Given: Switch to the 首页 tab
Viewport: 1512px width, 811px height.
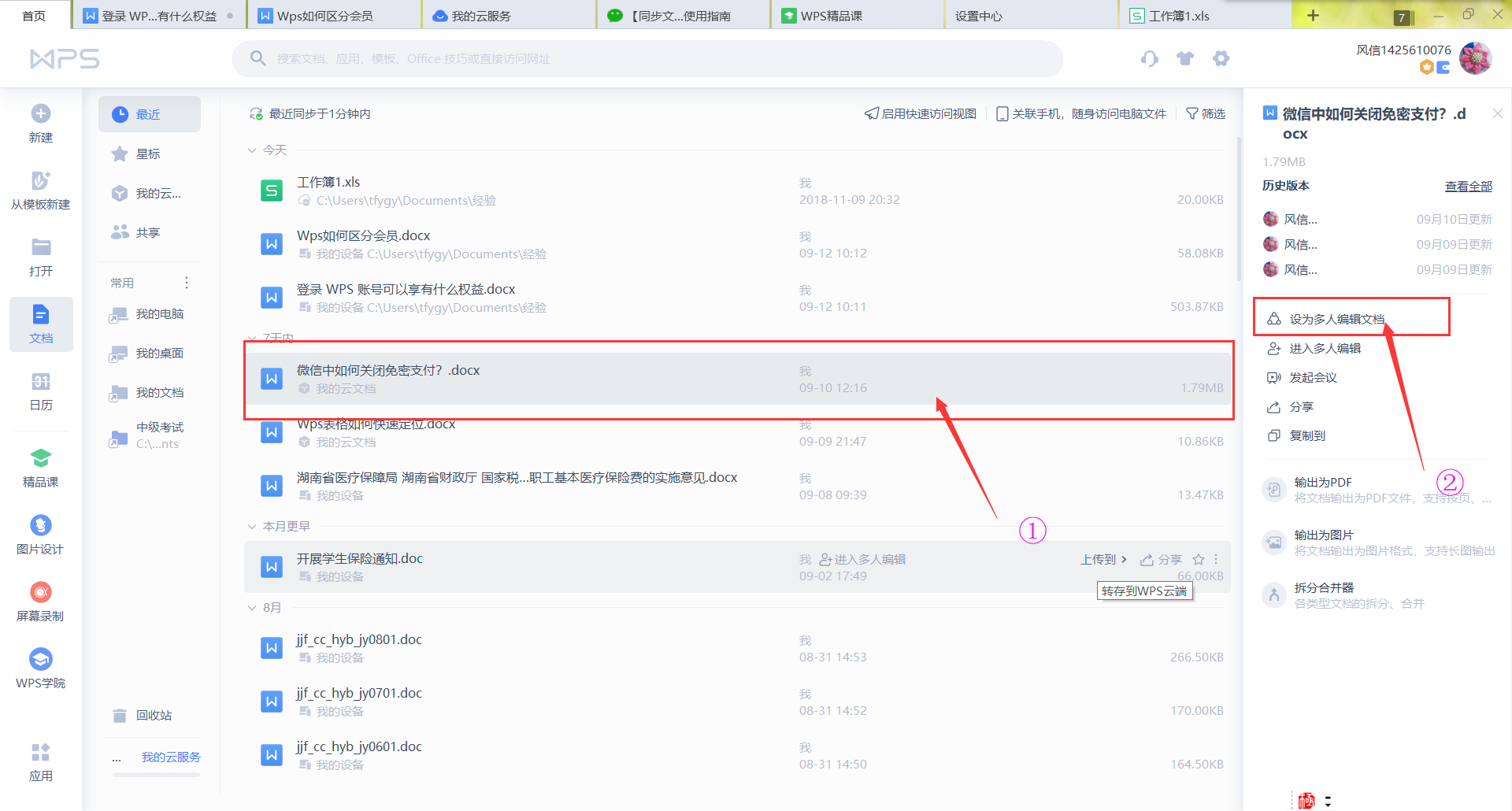Looking at the screenshot, I should click(34, 16).
